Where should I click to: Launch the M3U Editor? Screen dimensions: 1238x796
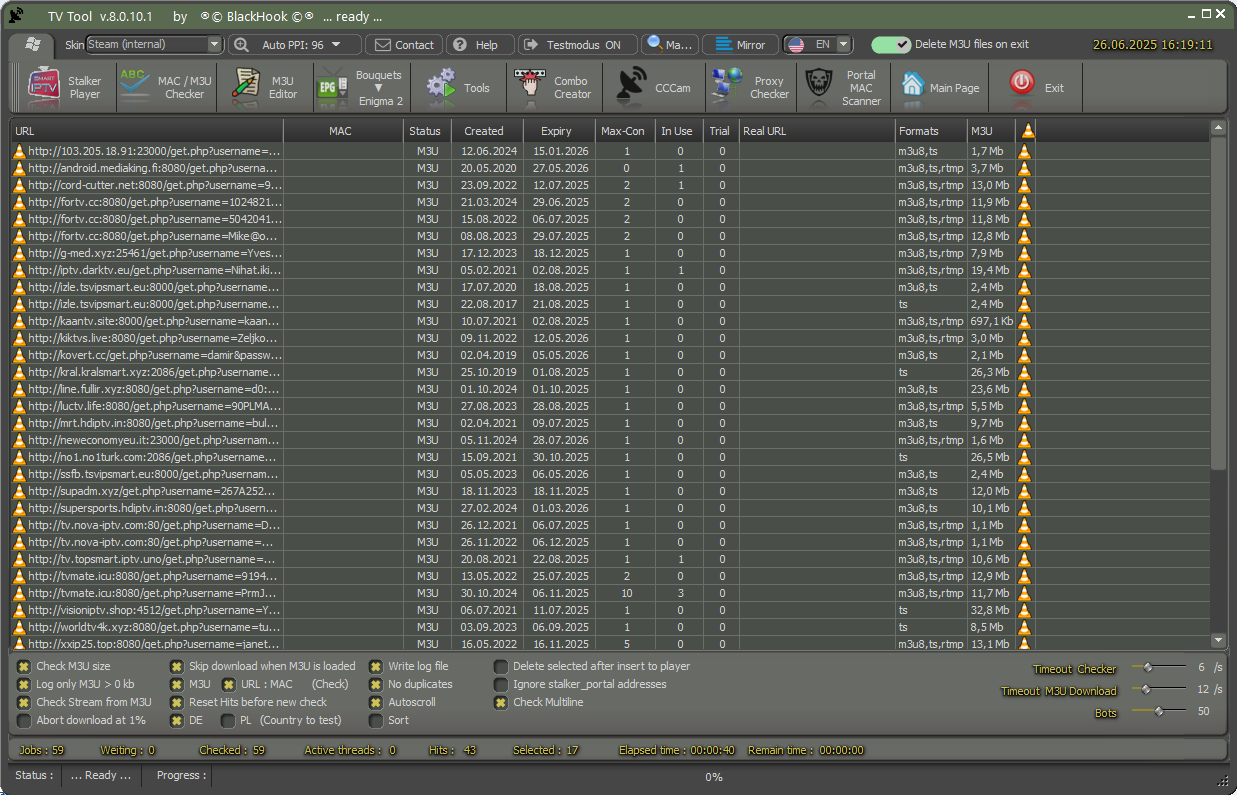[265, 88]
